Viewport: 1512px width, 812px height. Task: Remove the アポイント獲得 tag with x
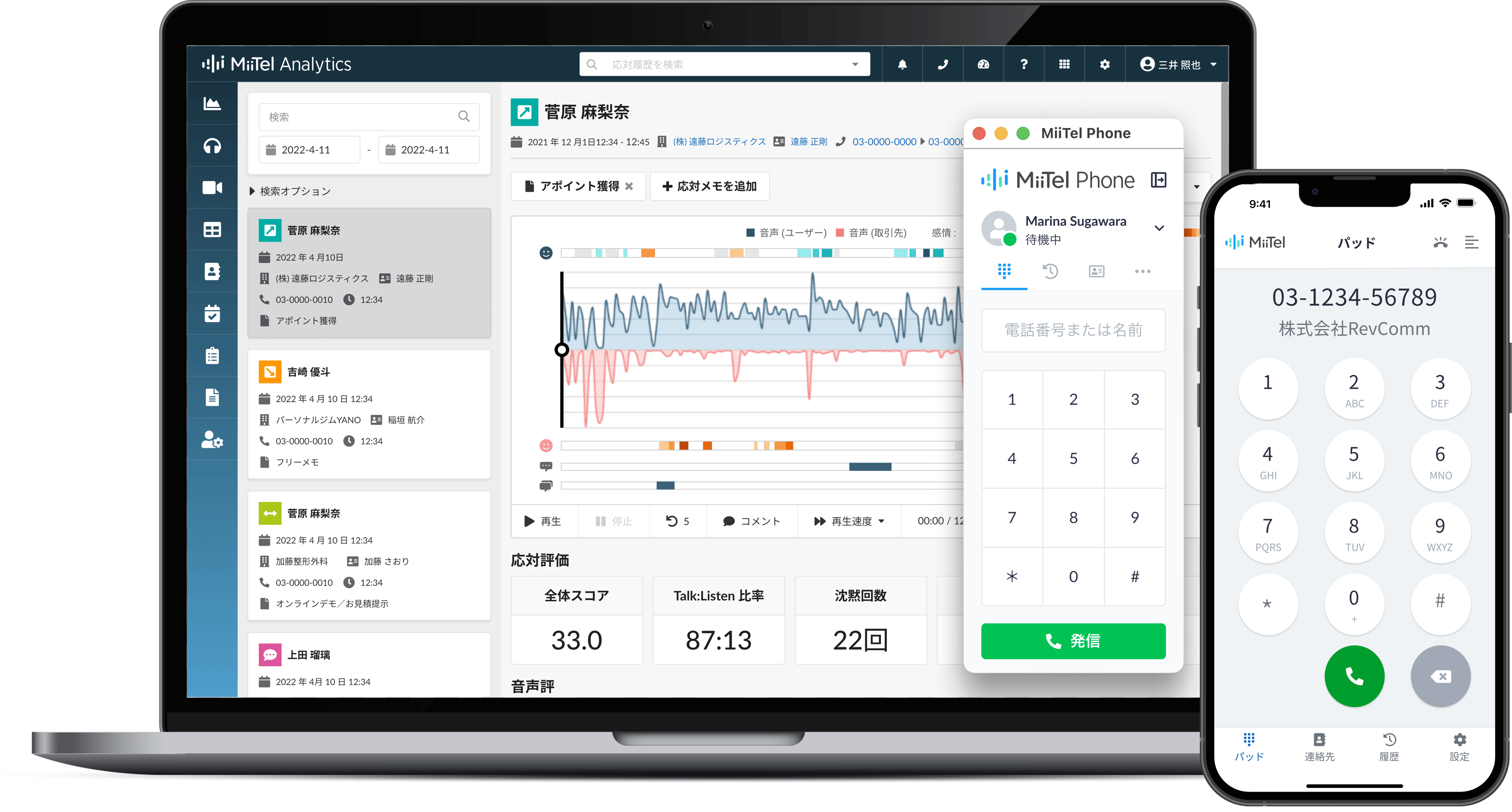629,186
